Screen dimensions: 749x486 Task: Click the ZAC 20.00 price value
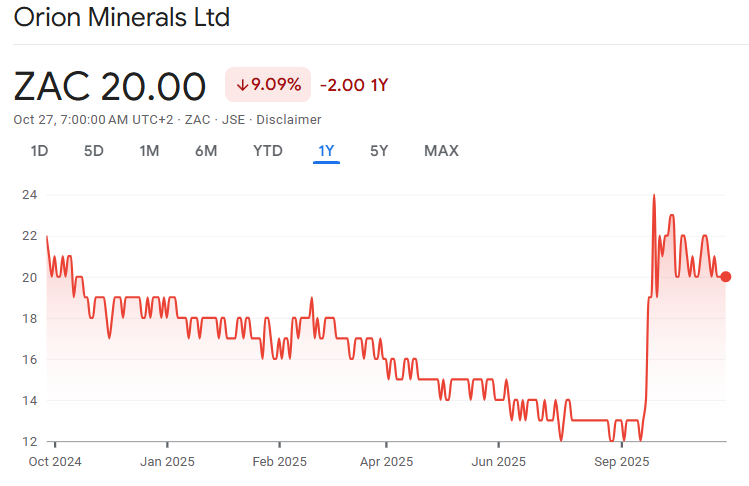110,86
